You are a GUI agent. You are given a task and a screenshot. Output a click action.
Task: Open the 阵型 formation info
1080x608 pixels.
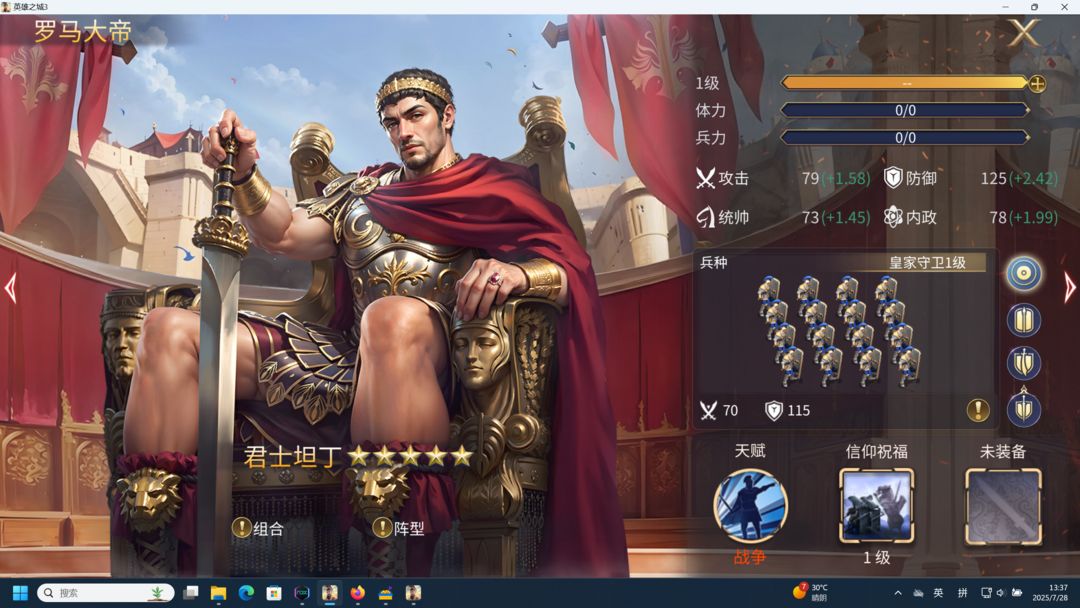point(399,528)
